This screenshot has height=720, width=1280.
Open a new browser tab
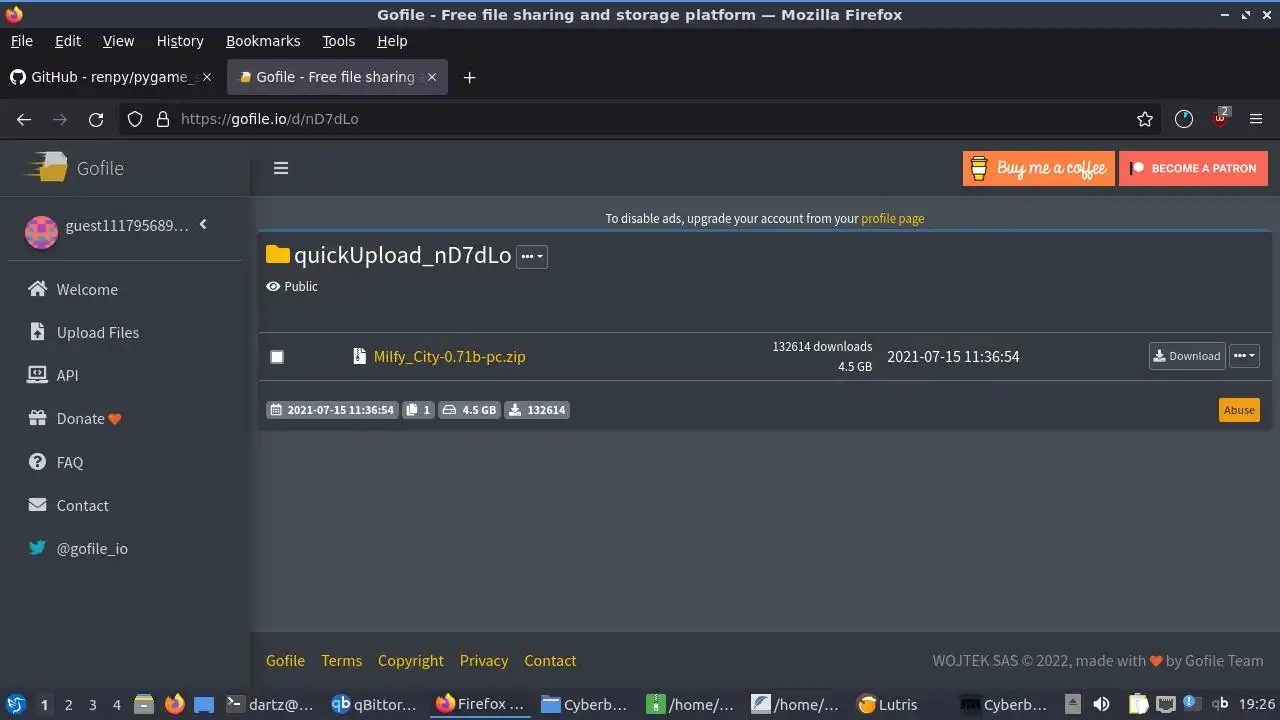pyautogui.click(x=469, y=77)
